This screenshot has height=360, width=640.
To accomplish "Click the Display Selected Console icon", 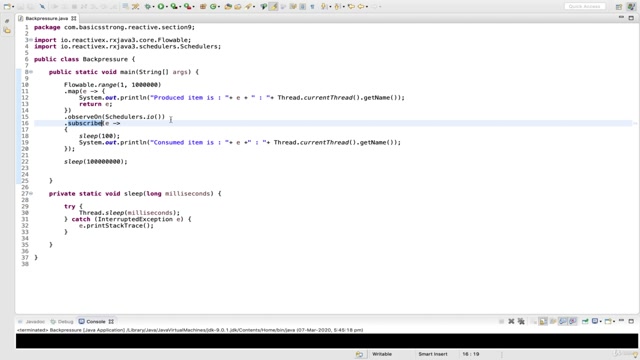I will click(595, 322).
